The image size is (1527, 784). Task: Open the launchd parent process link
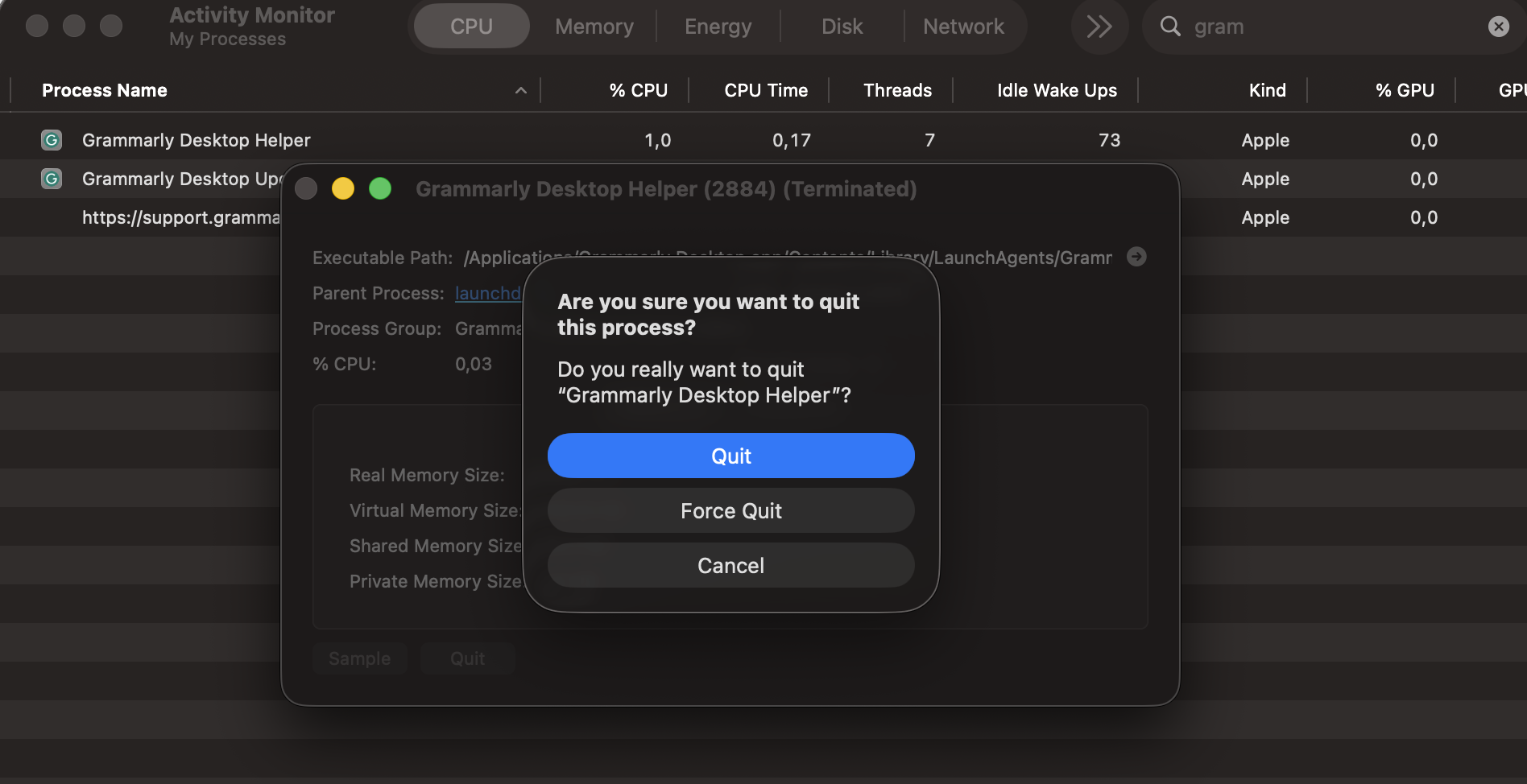(x=488, y=293)
